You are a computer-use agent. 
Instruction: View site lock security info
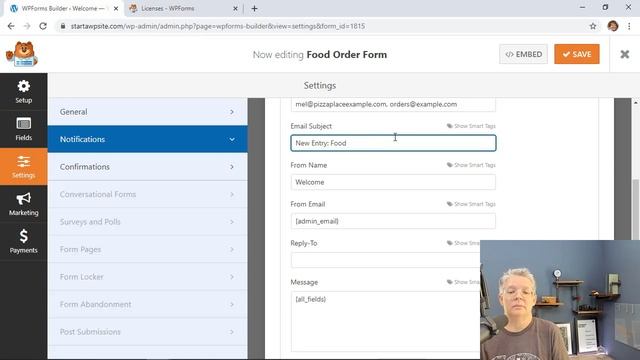click(x=62, y=26)
